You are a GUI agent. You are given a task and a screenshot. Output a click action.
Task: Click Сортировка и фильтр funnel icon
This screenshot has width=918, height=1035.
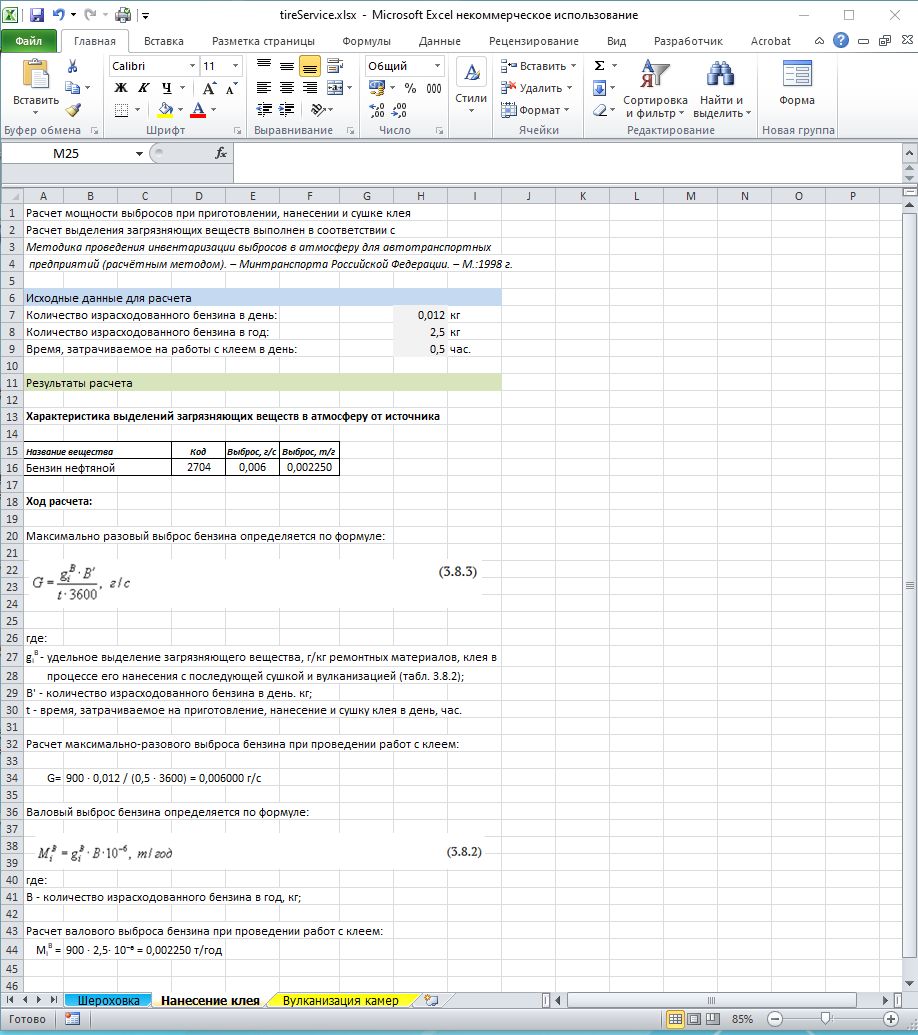655,83
